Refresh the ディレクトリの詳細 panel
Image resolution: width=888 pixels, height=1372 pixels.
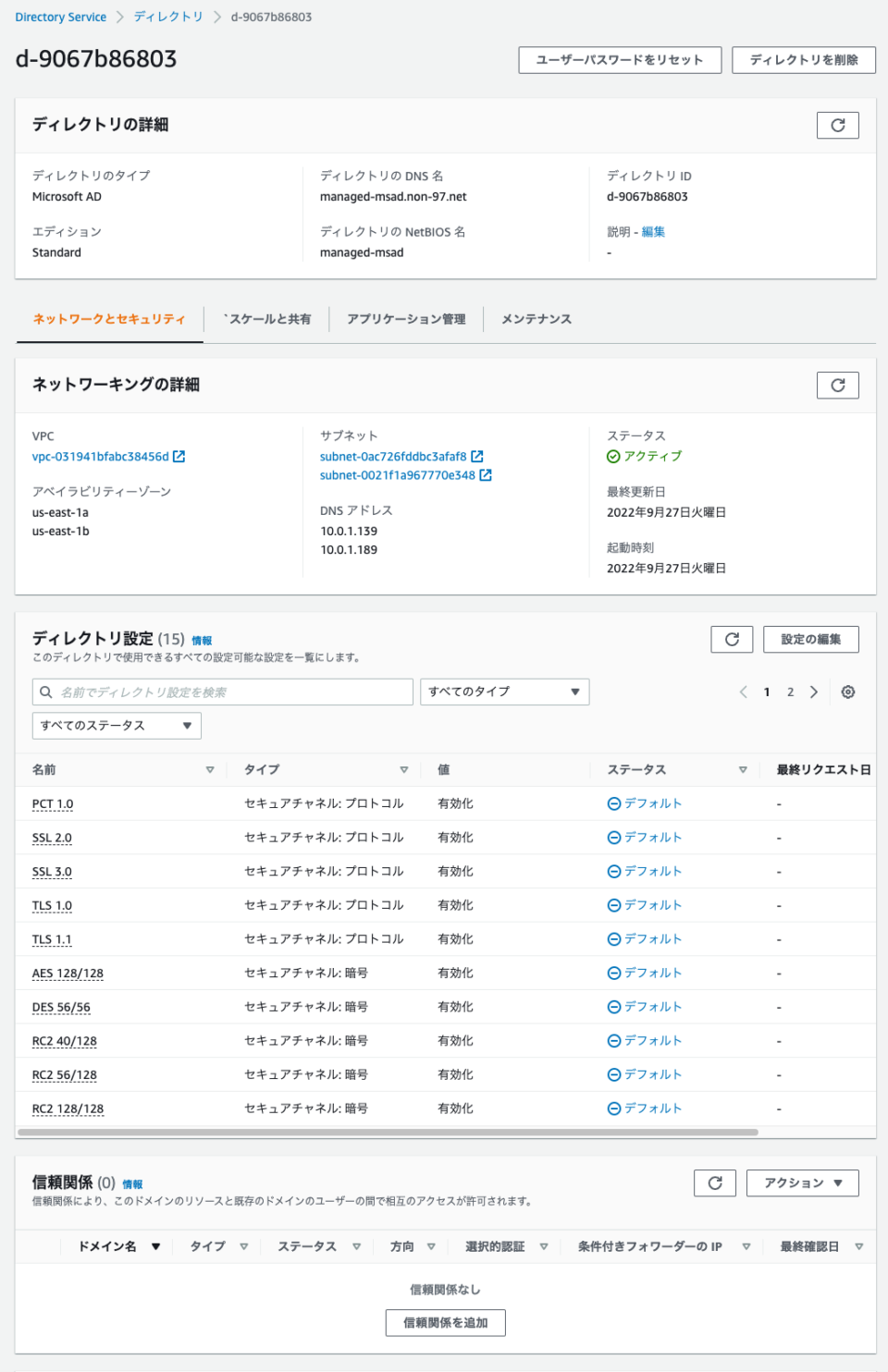click(x=837, y=125)
